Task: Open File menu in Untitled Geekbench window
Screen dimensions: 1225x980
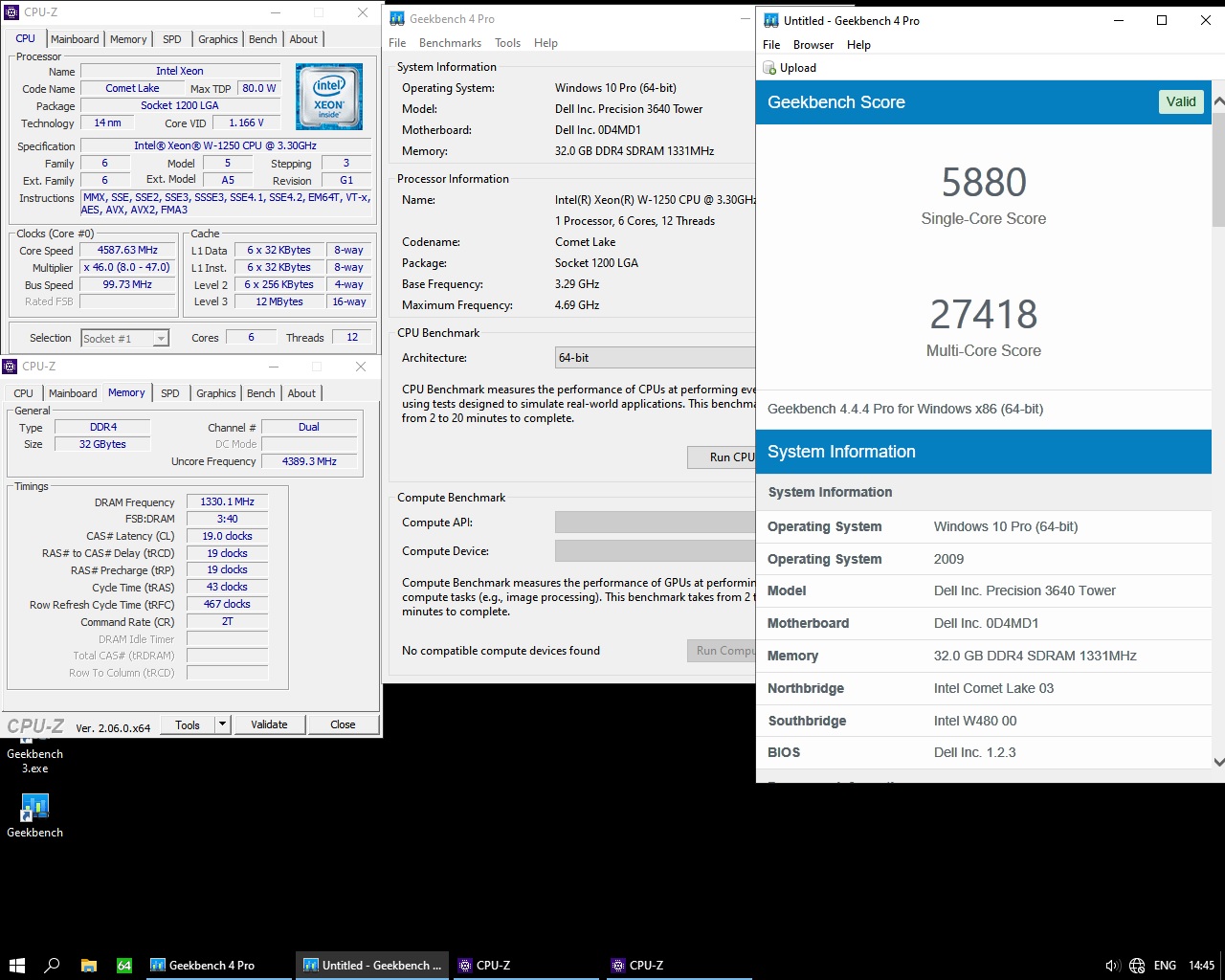Action: click(771, 45)
